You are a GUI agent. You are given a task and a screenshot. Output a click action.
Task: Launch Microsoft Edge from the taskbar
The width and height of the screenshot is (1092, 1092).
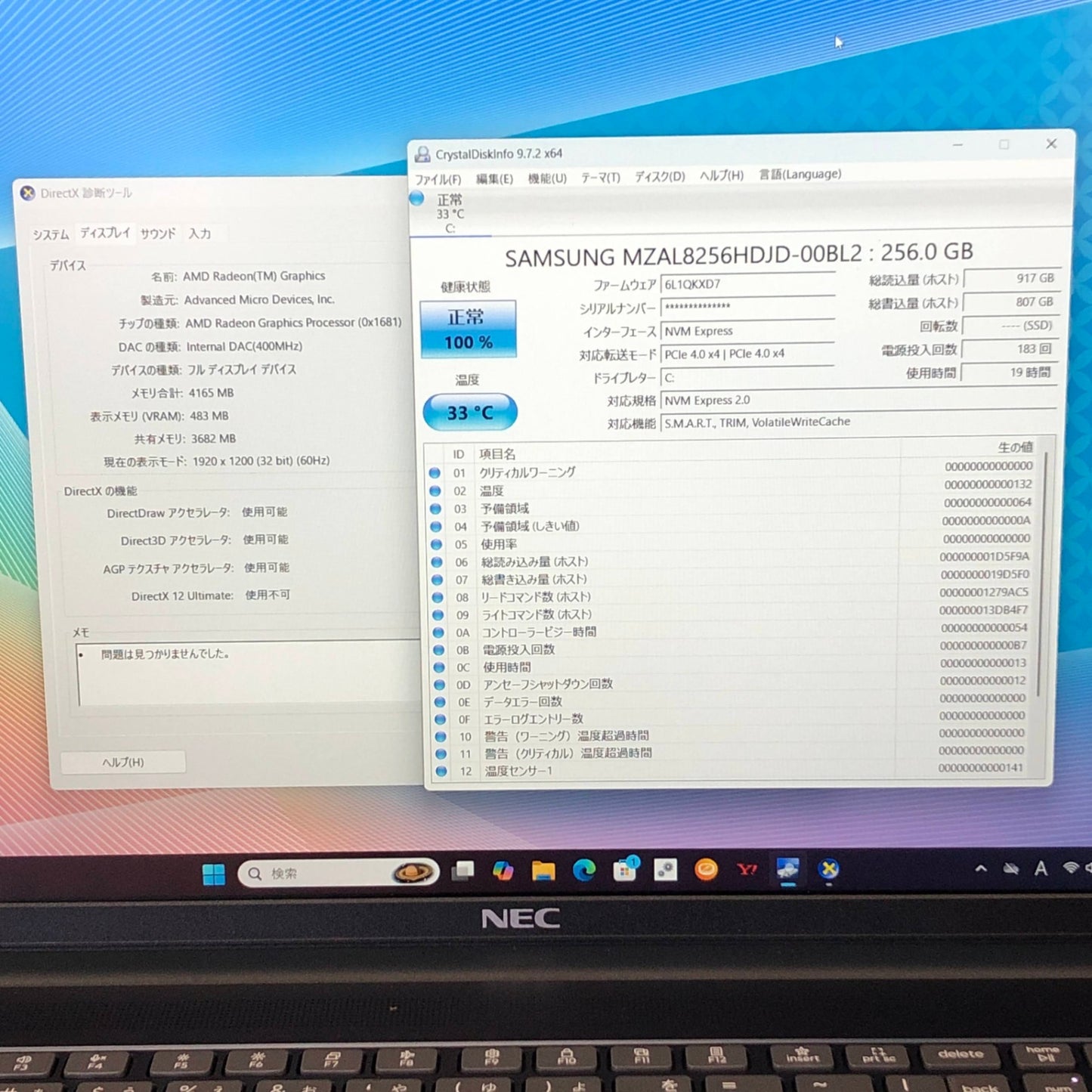(583, 871)
